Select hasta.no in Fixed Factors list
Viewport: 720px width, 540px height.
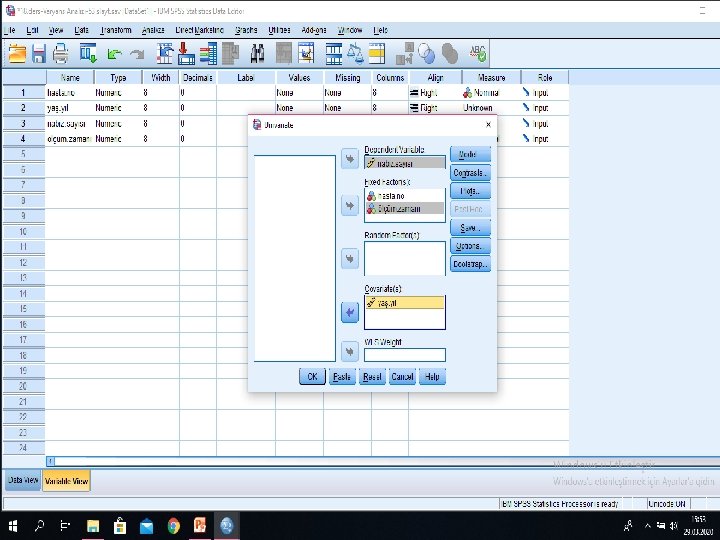coord(405,196)
